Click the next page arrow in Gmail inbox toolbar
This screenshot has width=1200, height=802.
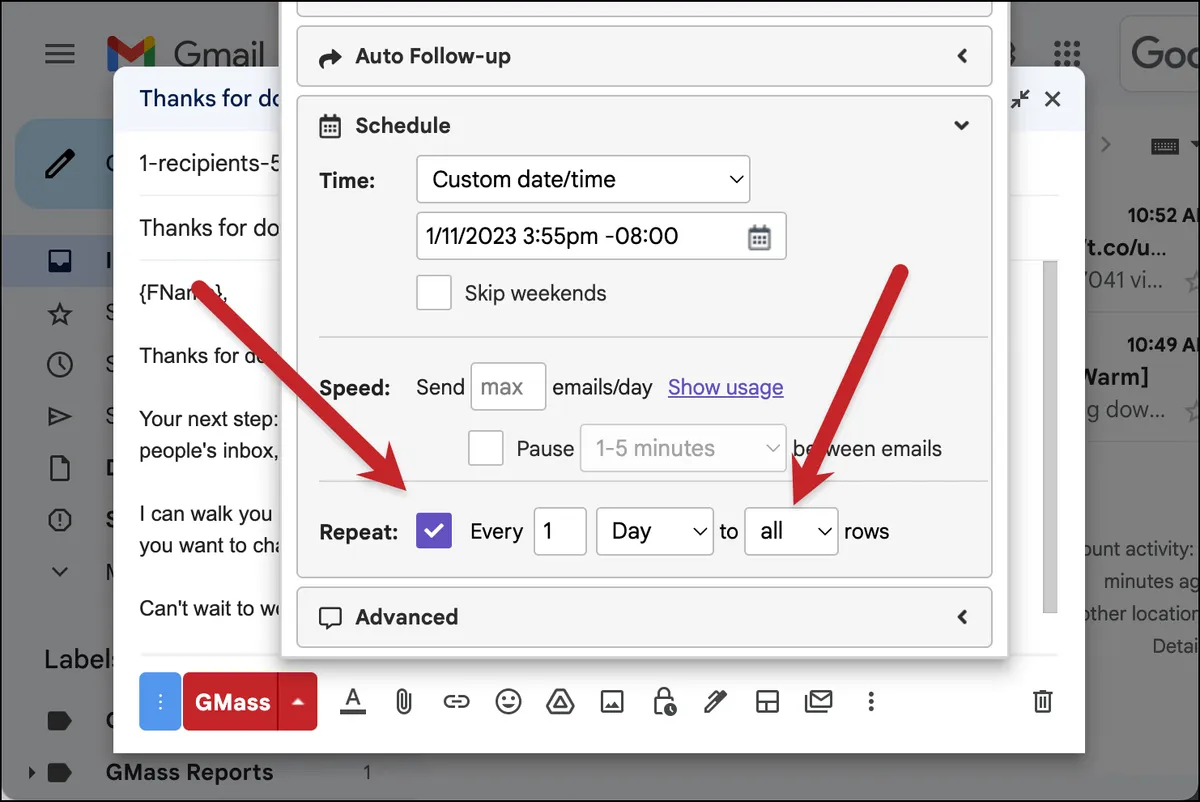coord(1105,145)
